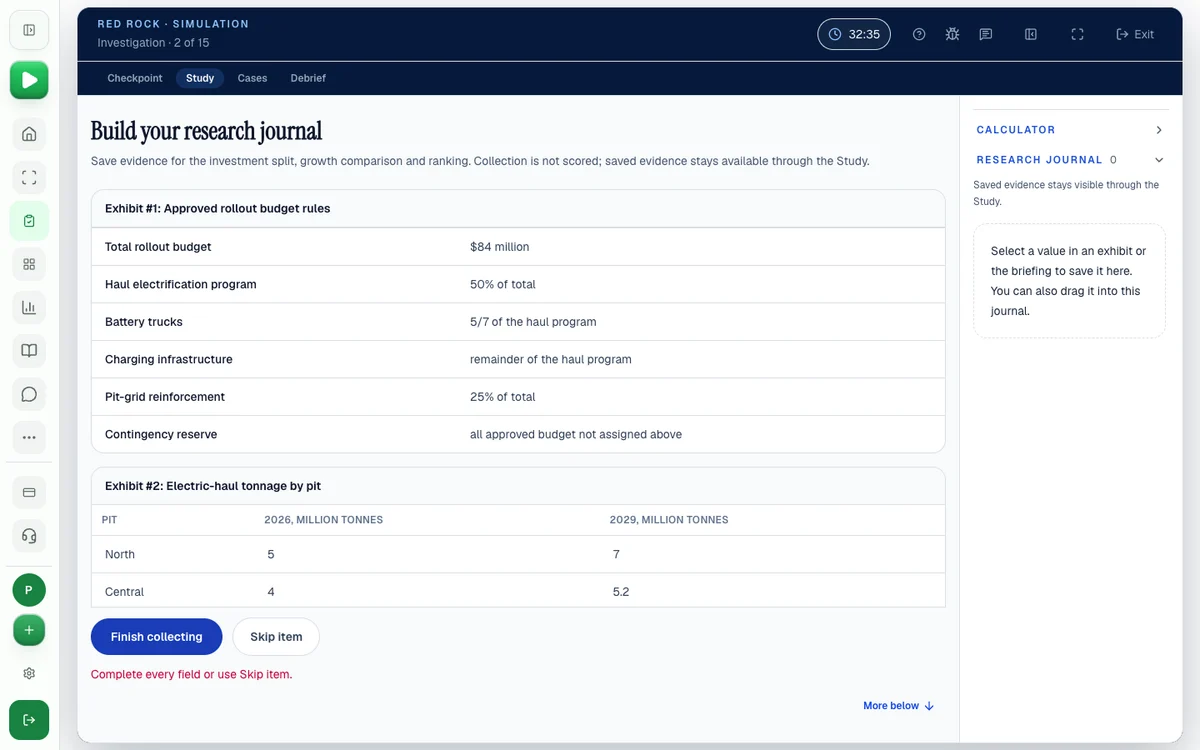The image size is (1200, 750).
Task: Click the Finish collecting button
Action: click(x=156, y=637)
